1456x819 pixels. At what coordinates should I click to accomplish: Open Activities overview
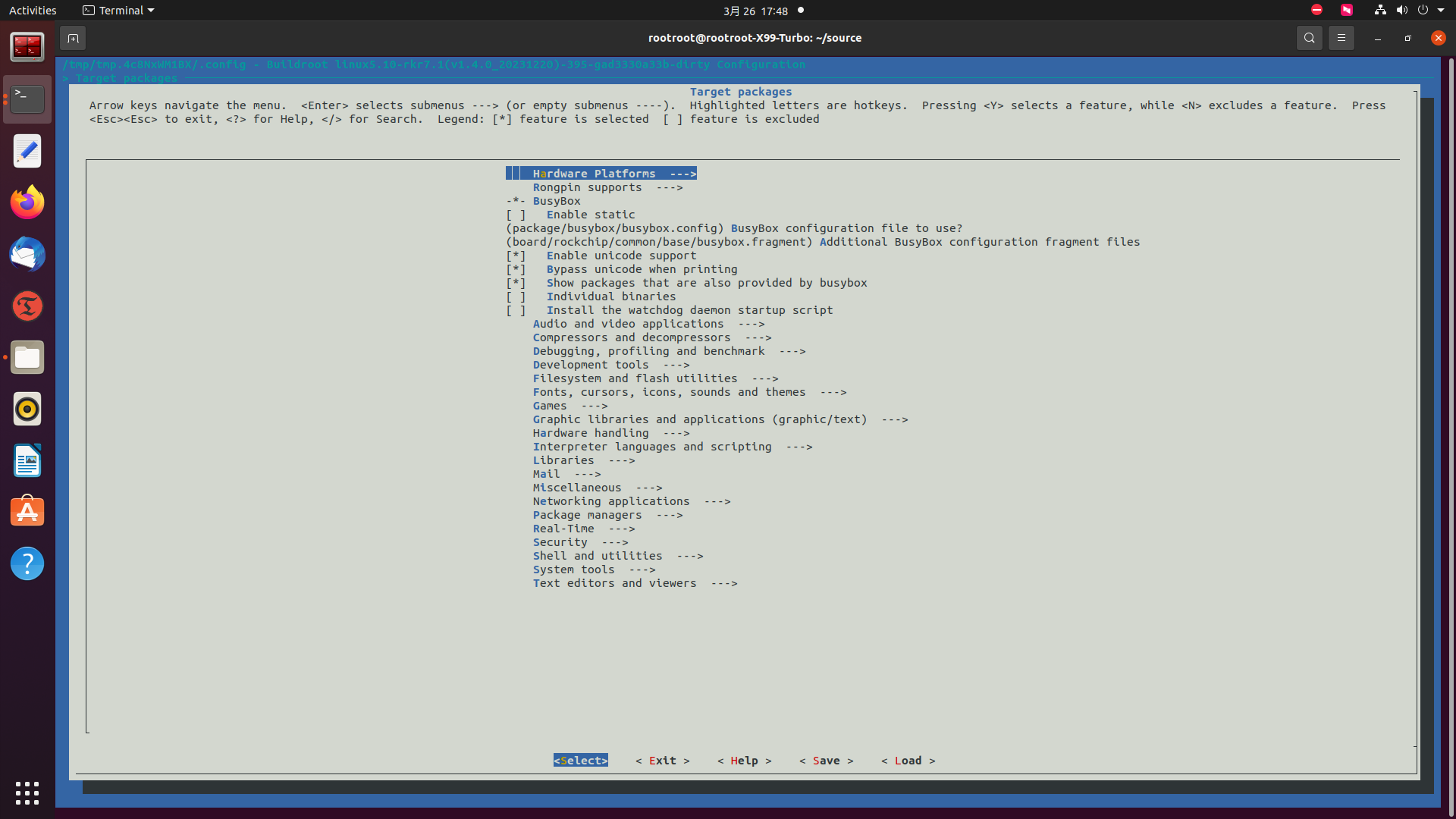click(33, 11)
